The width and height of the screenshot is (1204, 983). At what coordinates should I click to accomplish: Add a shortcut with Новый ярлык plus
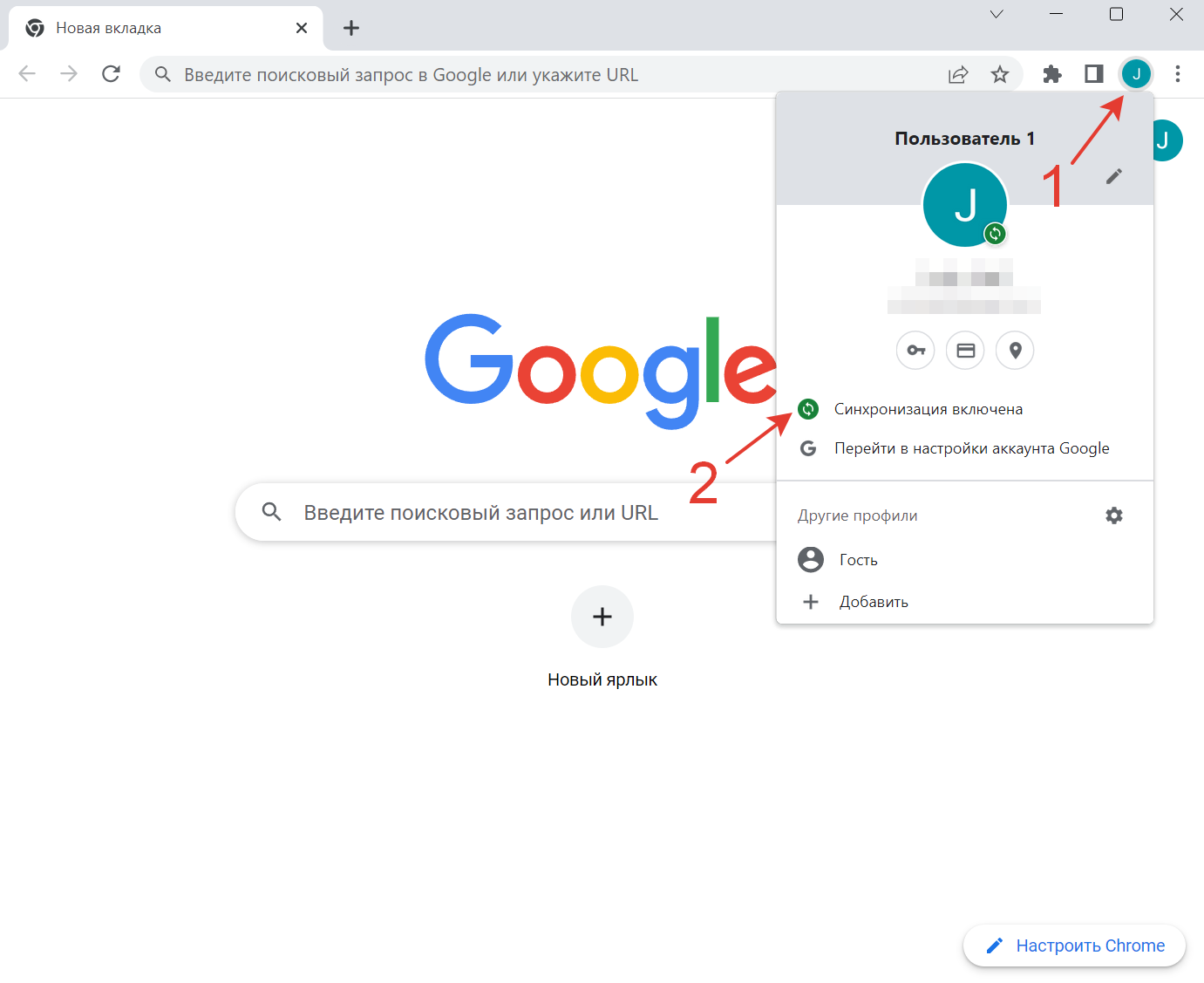pyautogui.click(x=602, y=617)
